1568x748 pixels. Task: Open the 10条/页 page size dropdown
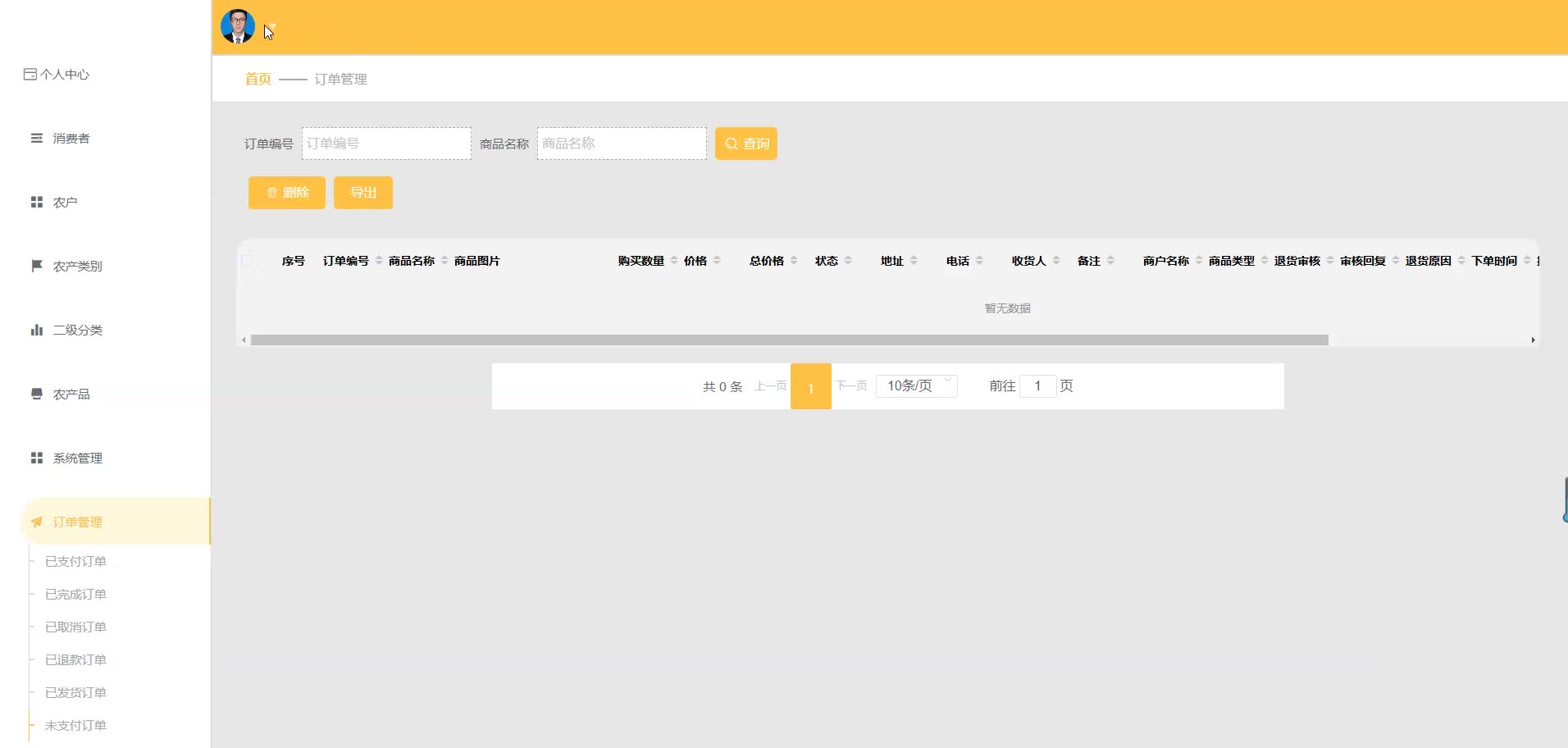(x=916, y=386)
